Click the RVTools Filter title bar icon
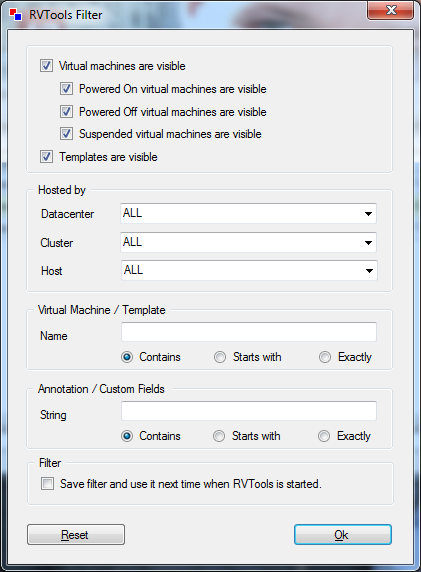The width and height of the screenshot is (421, 572). tap(16, 15)
